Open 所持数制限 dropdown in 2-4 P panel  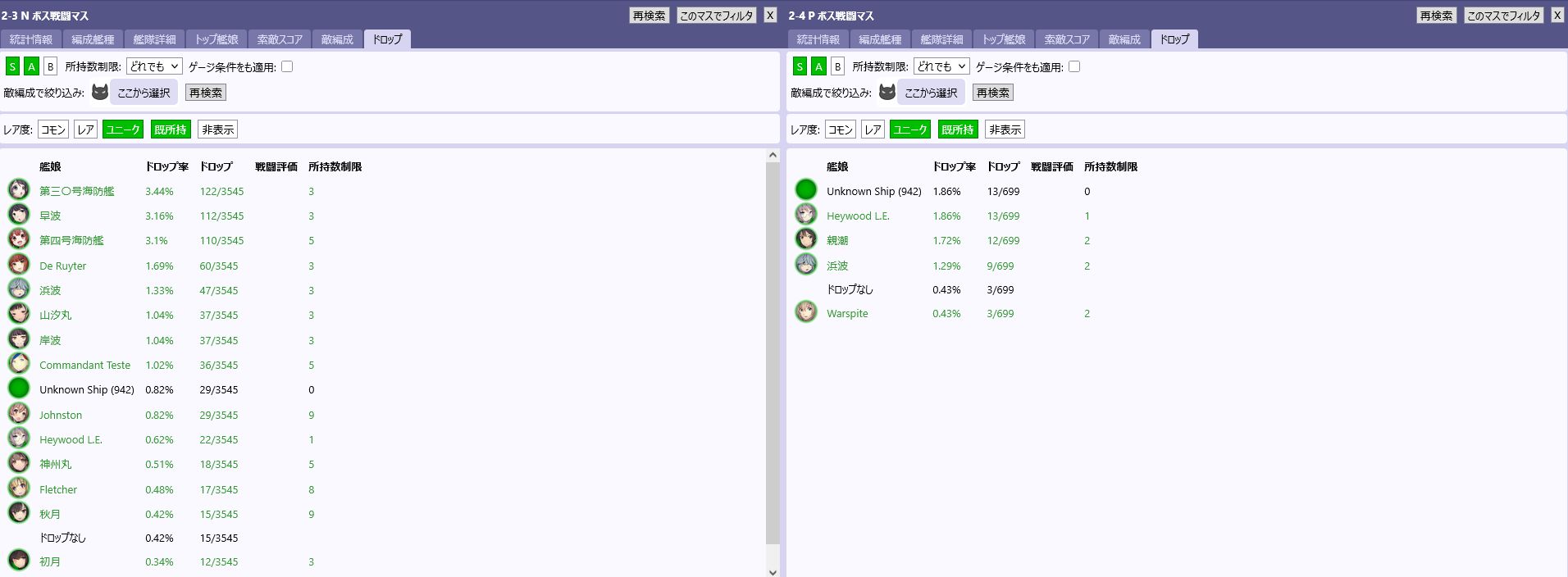click(x=941, y=66)
